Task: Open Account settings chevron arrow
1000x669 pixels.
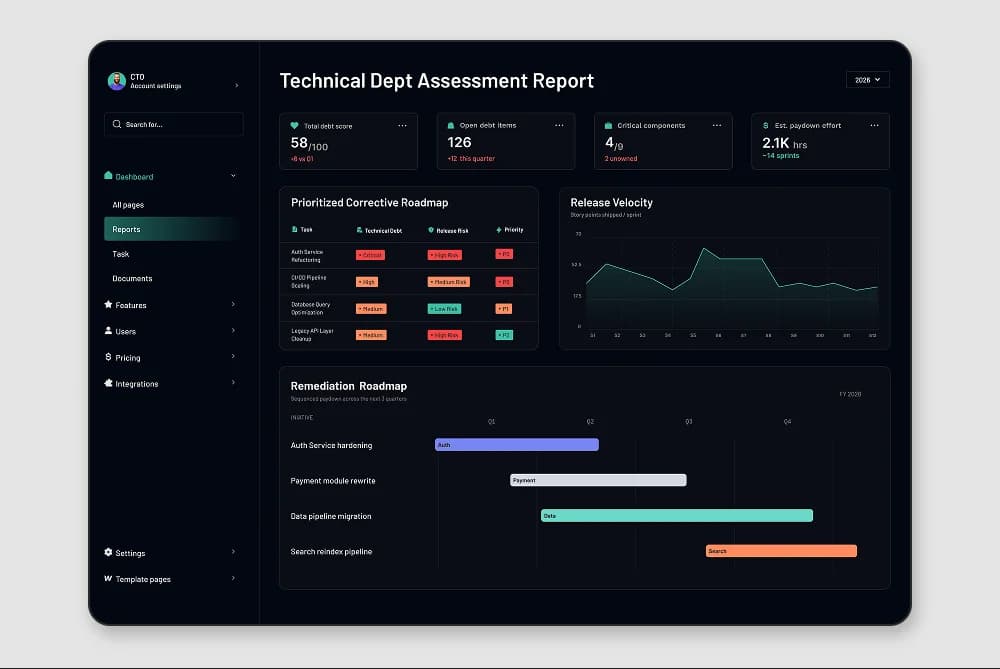Action: [x=237, y=85]
